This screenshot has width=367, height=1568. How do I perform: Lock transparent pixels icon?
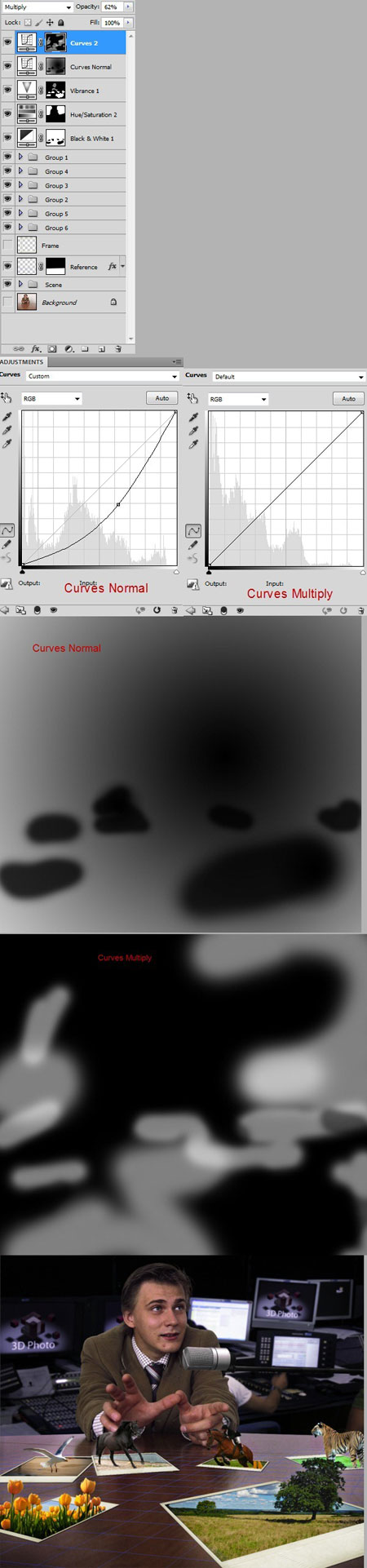pyautogui.click(x=28, y=23)
